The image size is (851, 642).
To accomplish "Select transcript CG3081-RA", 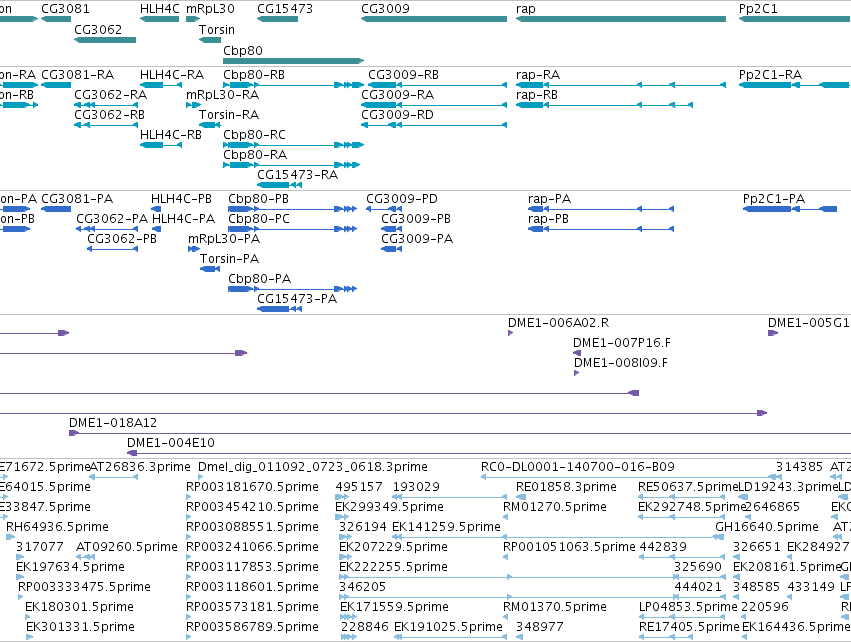I will [56, 85].
